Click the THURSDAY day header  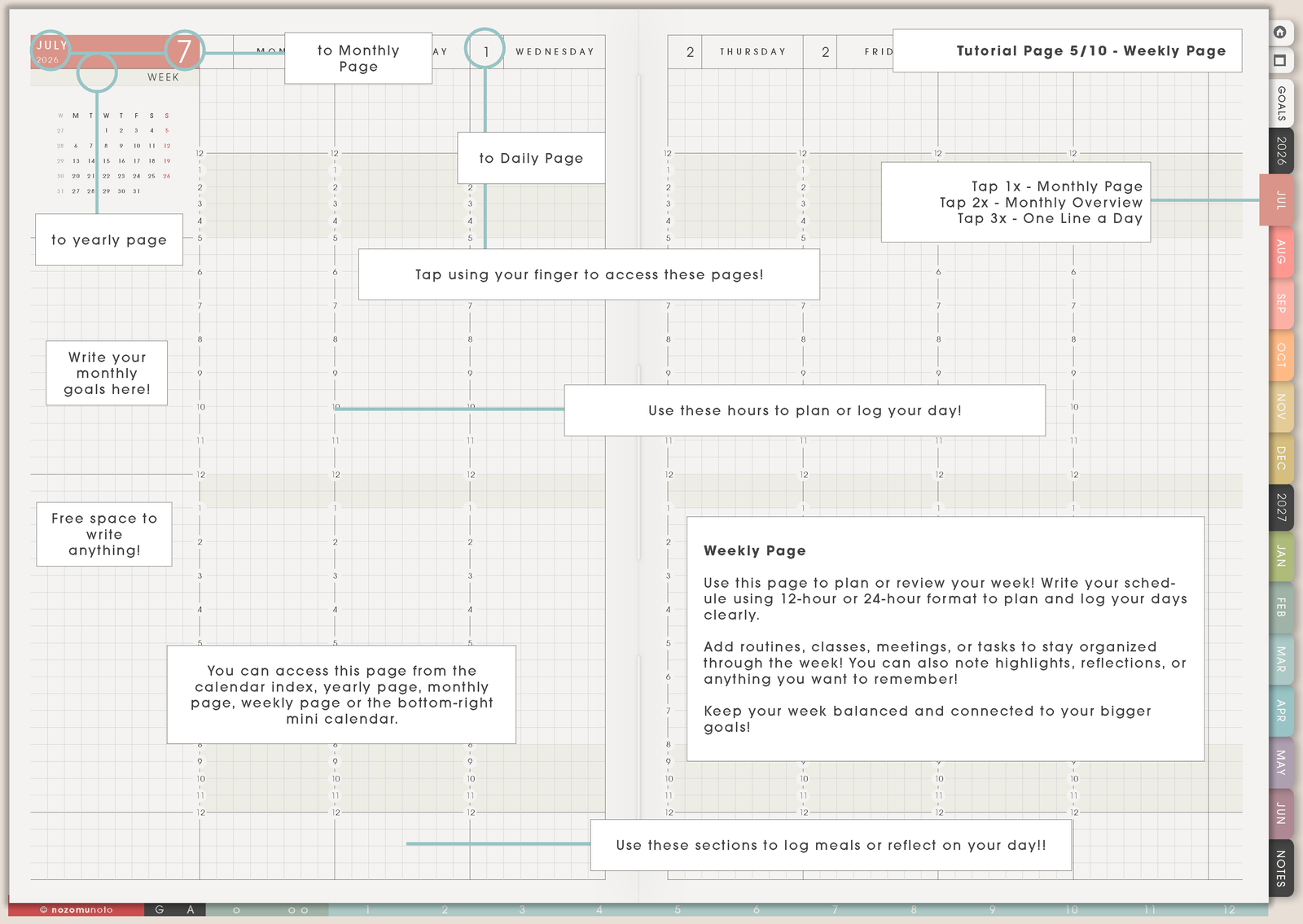(752, 51)
